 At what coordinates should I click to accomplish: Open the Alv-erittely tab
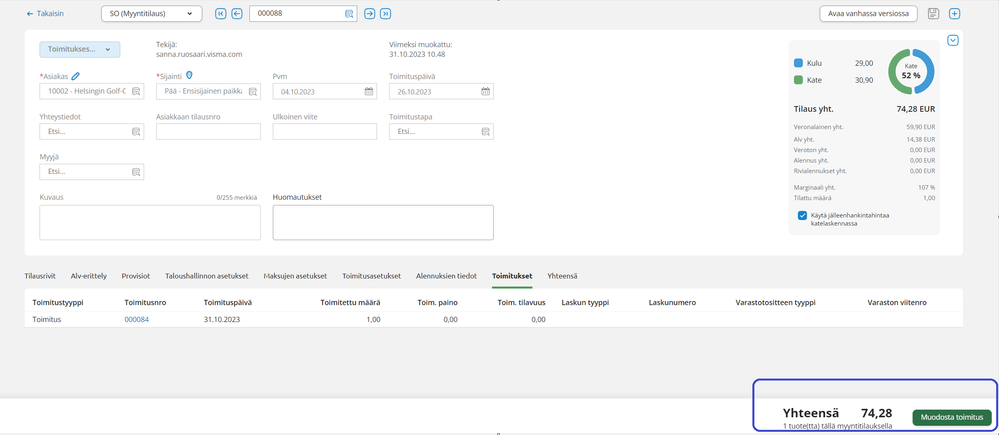pos(89,275)
